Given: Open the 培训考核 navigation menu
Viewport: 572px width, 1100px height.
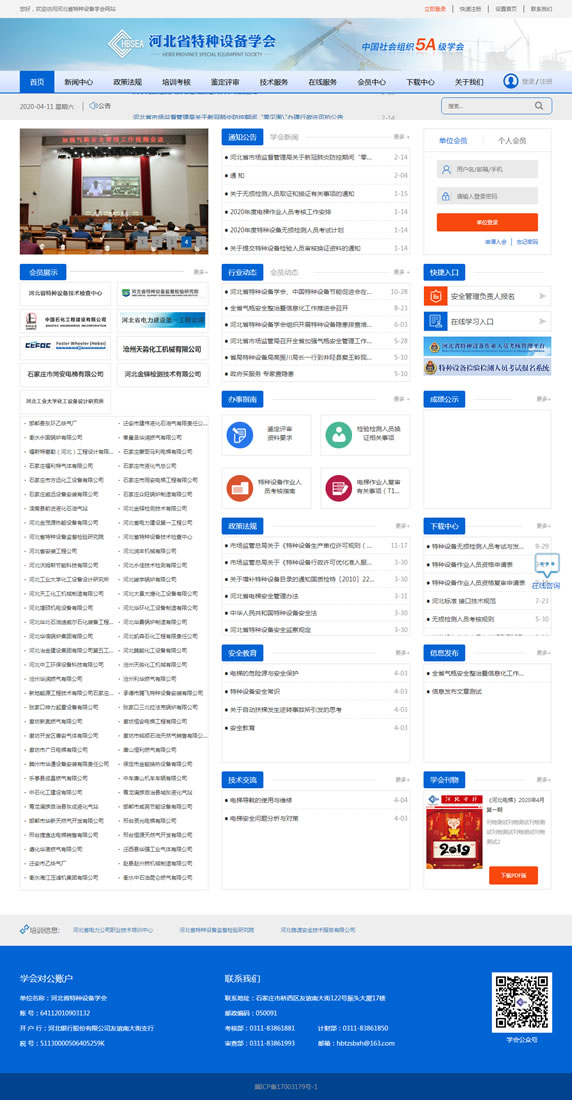Looking at the screenshot, I should pos(175,82).
